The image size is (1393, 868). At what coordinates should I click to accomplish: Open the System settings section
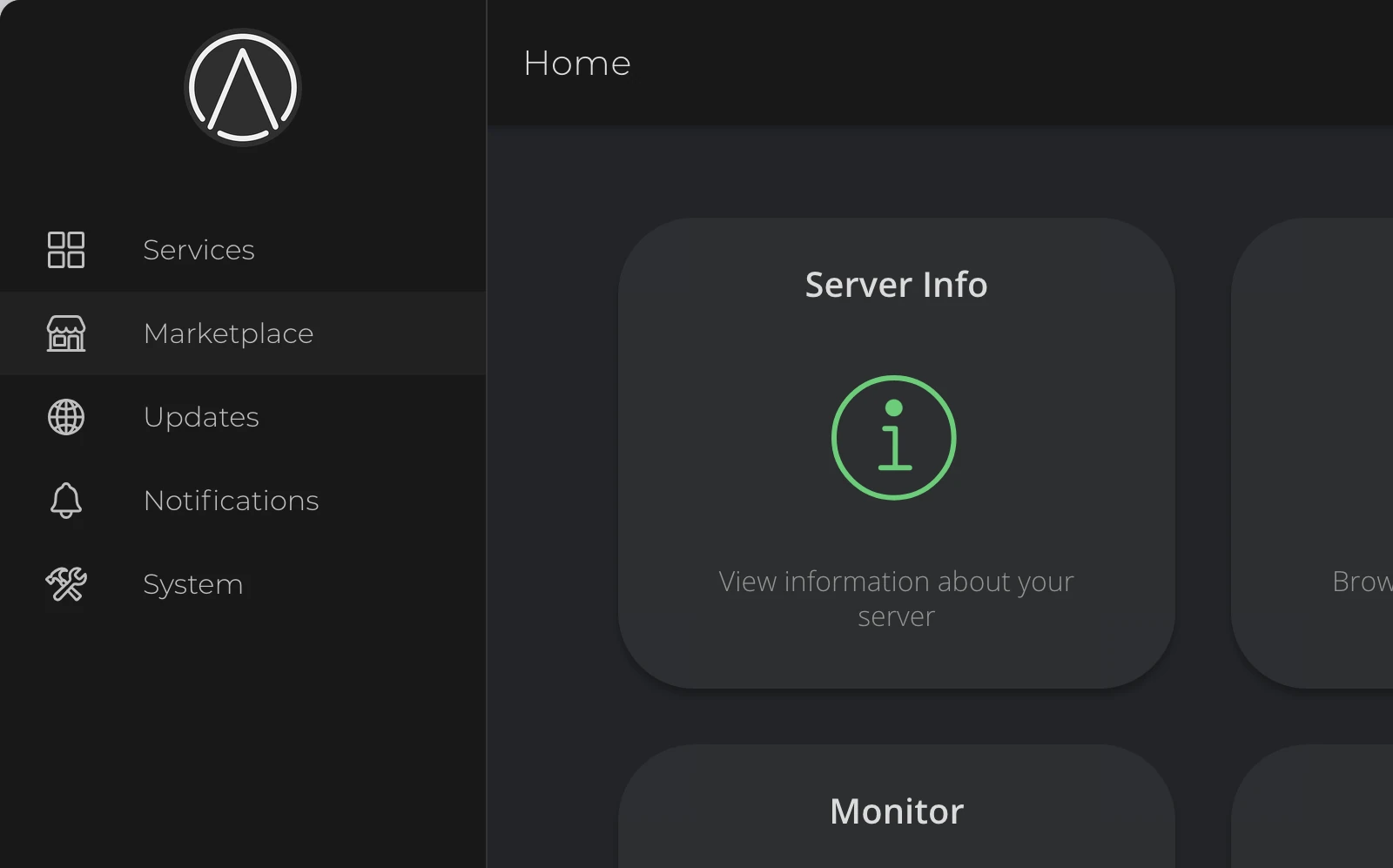pos(192,584)
